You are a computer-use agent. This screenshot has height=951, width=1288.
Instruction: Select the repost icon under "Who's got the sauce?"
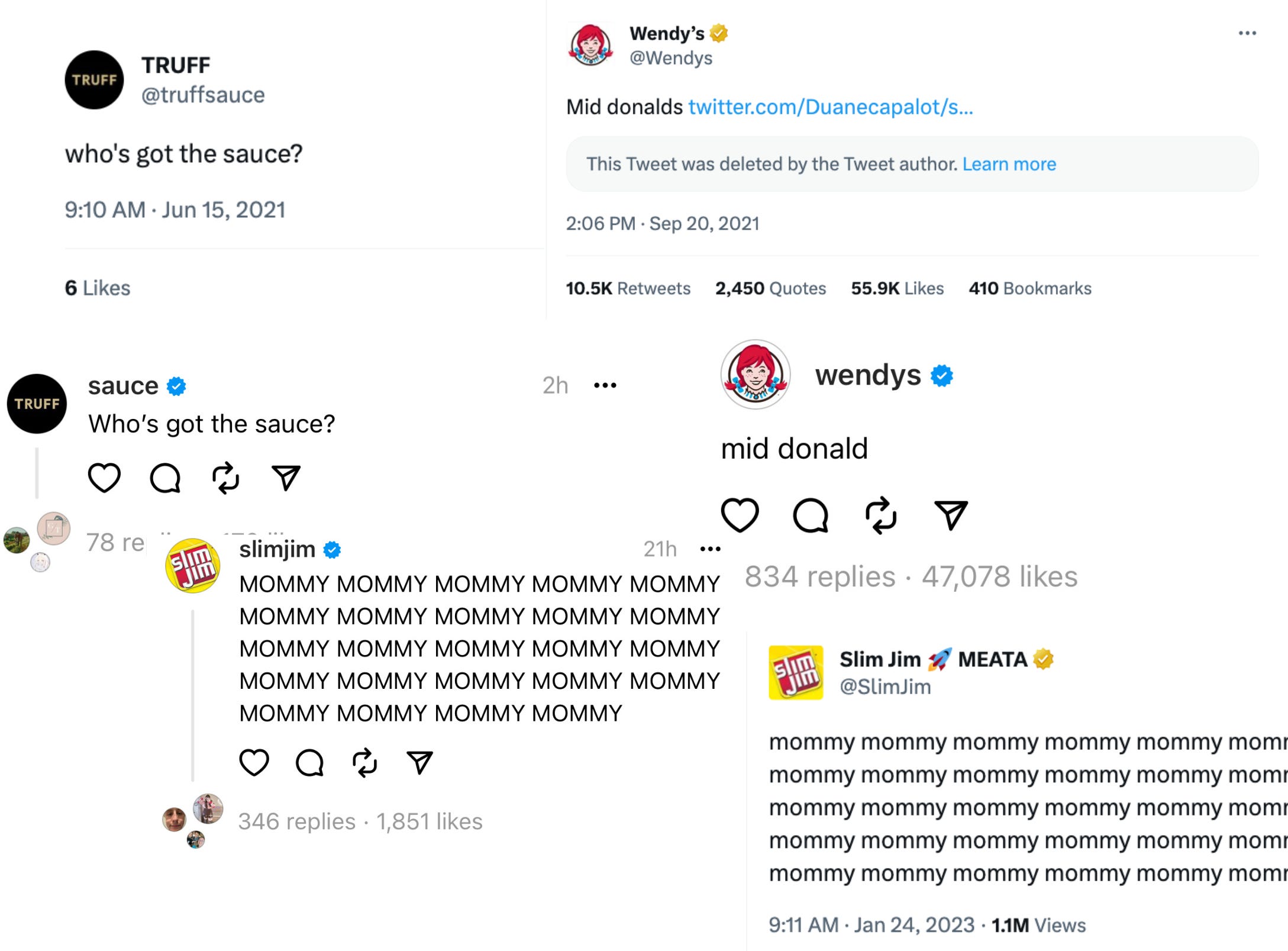click(x=227, y=478)
